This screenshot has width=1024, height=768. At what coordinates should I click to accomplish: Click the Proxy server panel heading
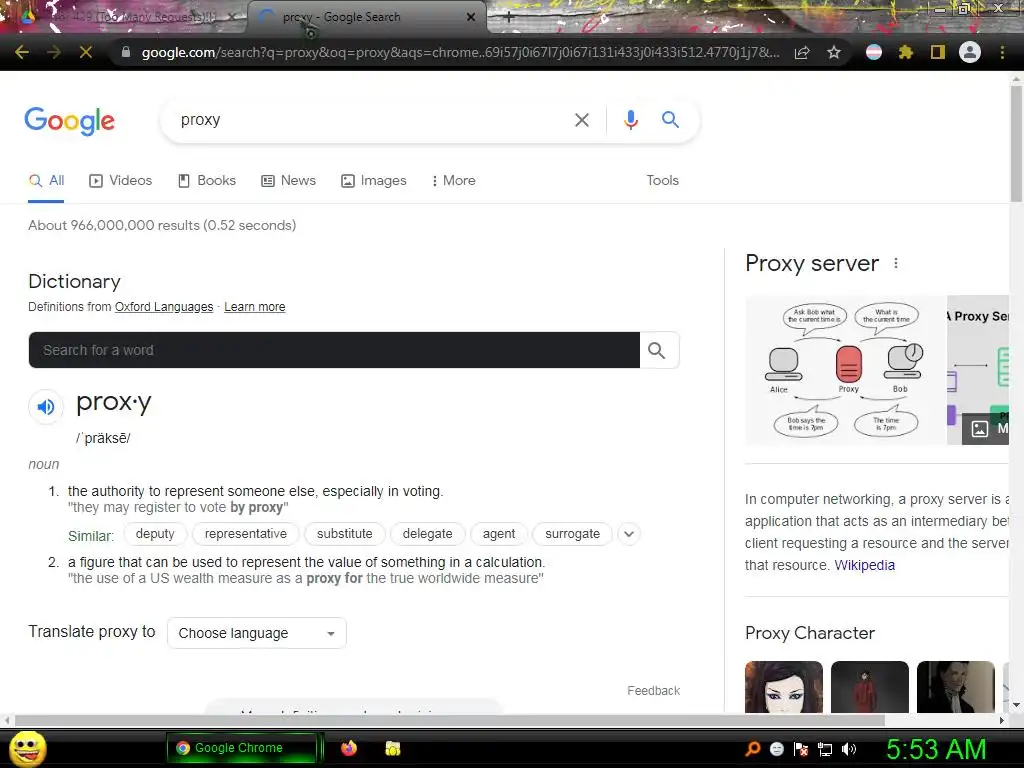(812, 263)
